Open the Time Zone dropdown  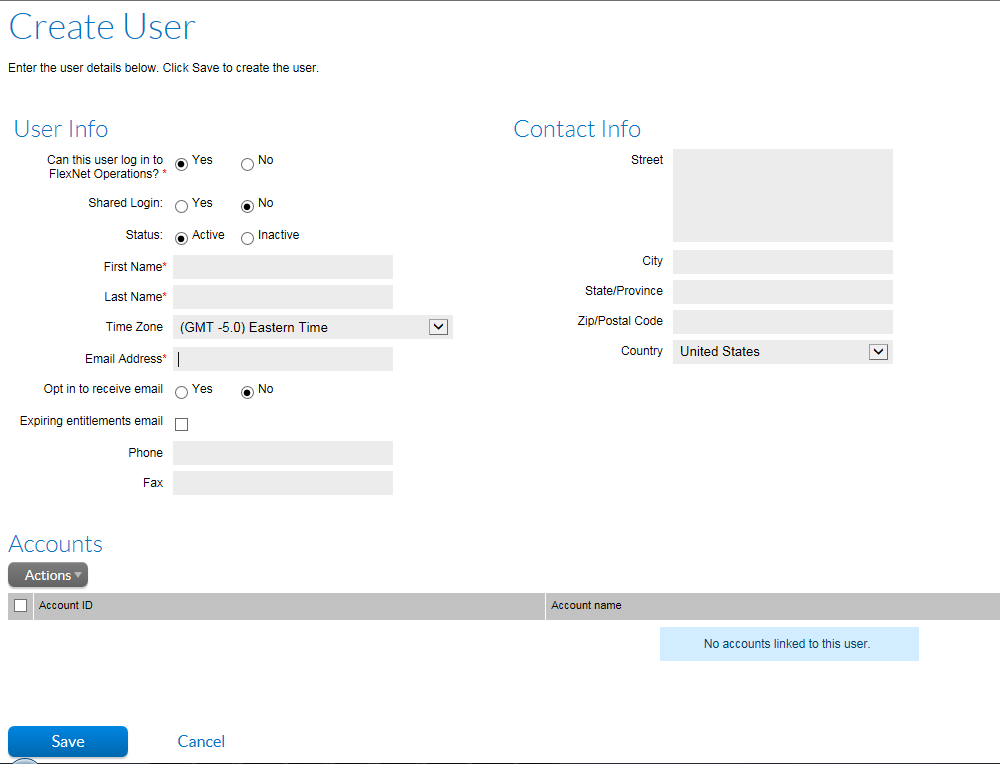[437, 327]
